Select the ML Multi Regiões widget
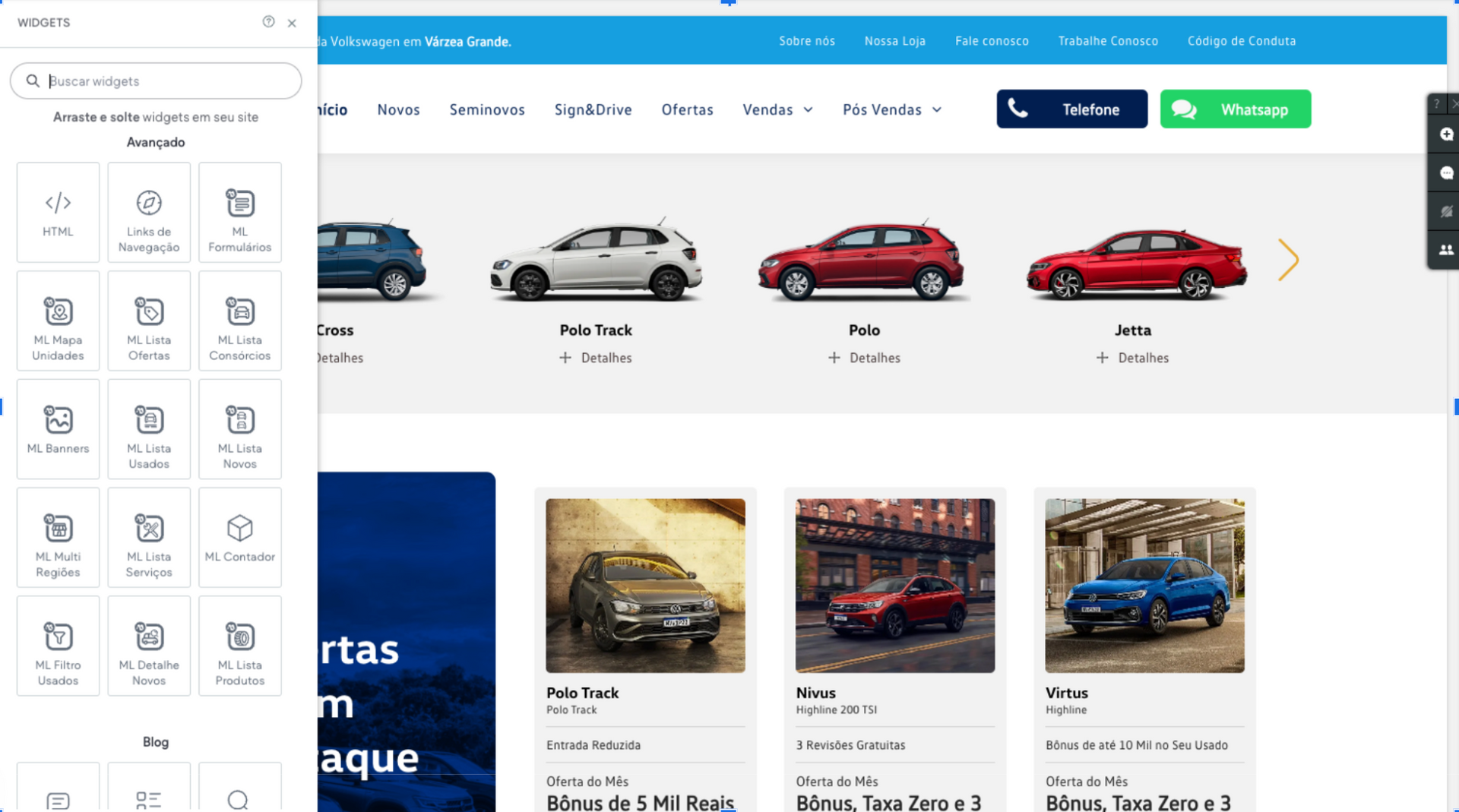This screenshot has width=1459, height=812. click(58, 538)
